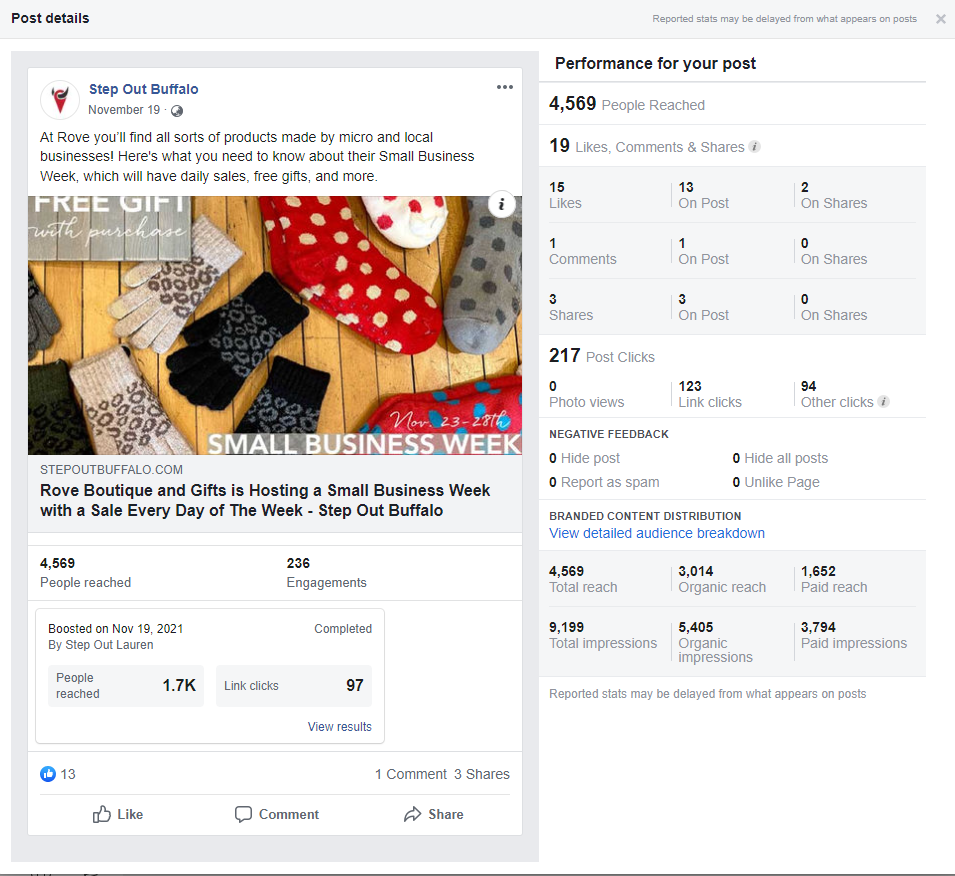The height and width of the screenshot is (876, 955).
Task: Click the 0 Hide post feedback entry
Action: click(585, 458)
